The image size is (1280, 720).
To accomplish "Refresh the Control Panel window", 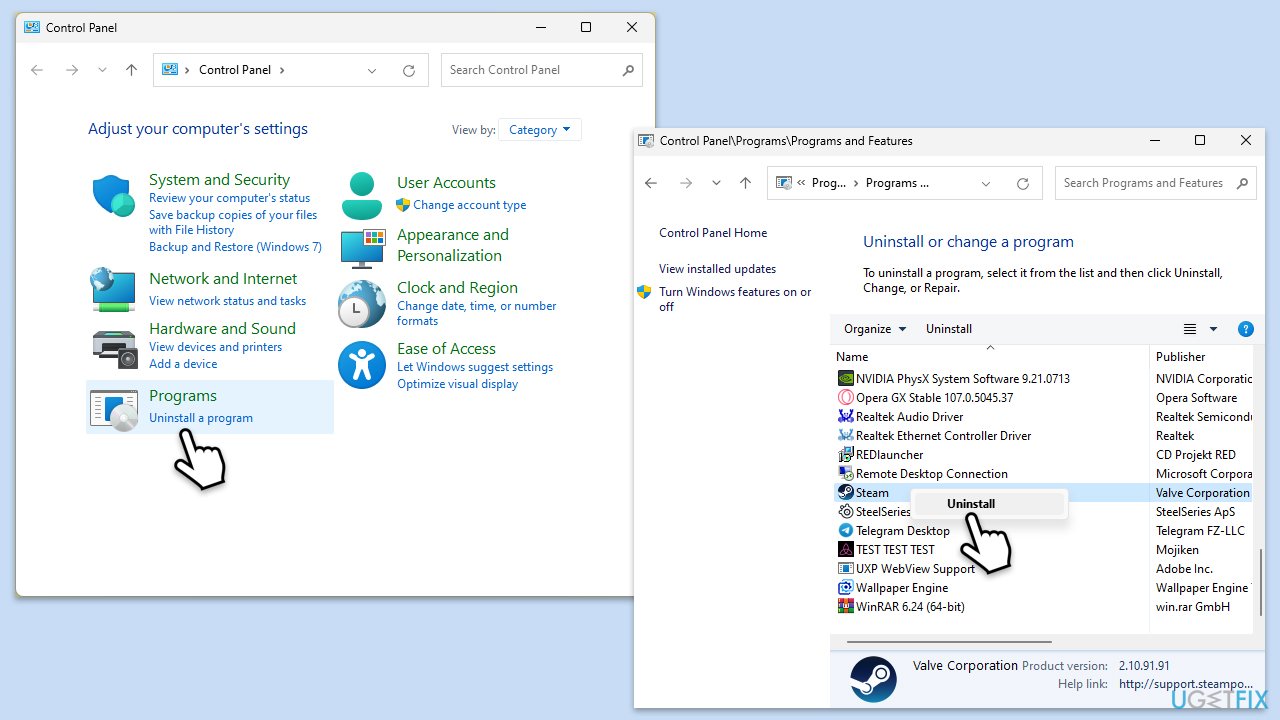I will point(408,70).
